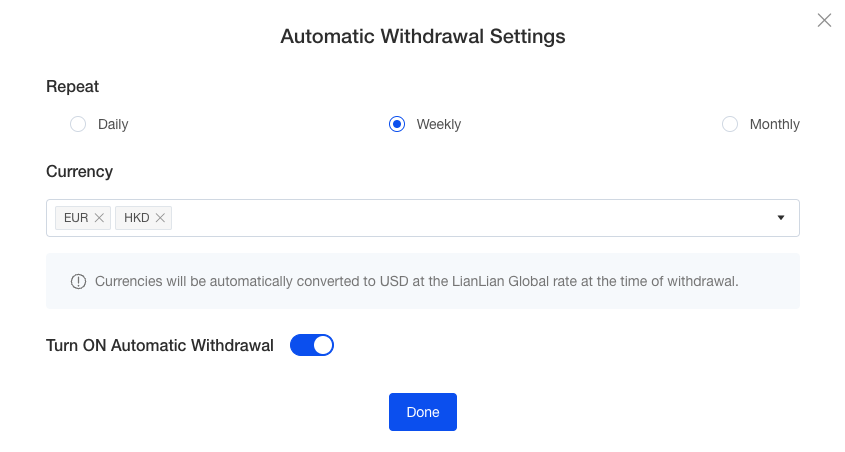Image resolution: width=845 pixels, height=452 pixels.
Task: Choose the Monthly repeat radio button
Action: [x=730, y=124]
